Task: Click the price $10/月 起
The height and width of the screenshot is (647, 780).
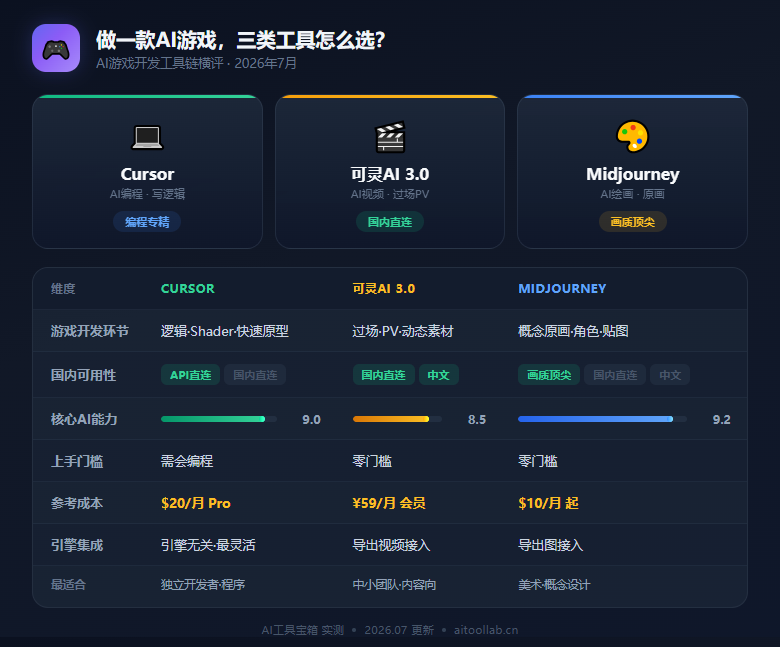Action: (548, 503)
